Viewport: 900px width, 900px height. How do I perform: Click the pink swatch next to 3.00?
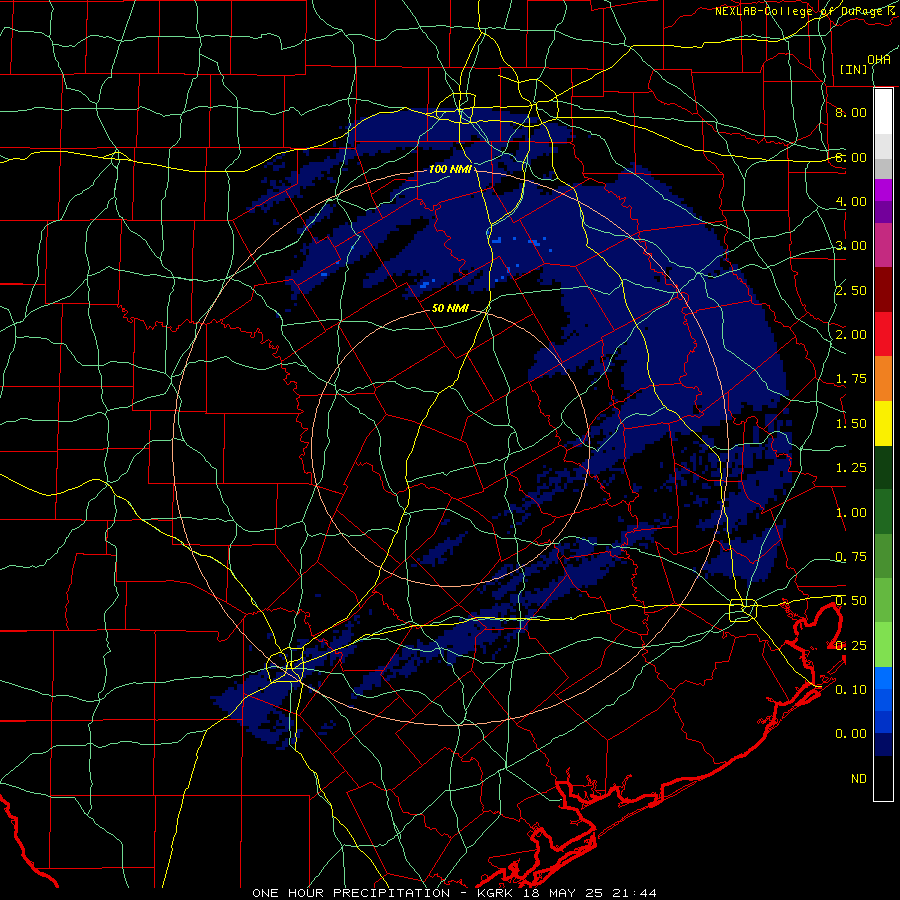[883, 245]
